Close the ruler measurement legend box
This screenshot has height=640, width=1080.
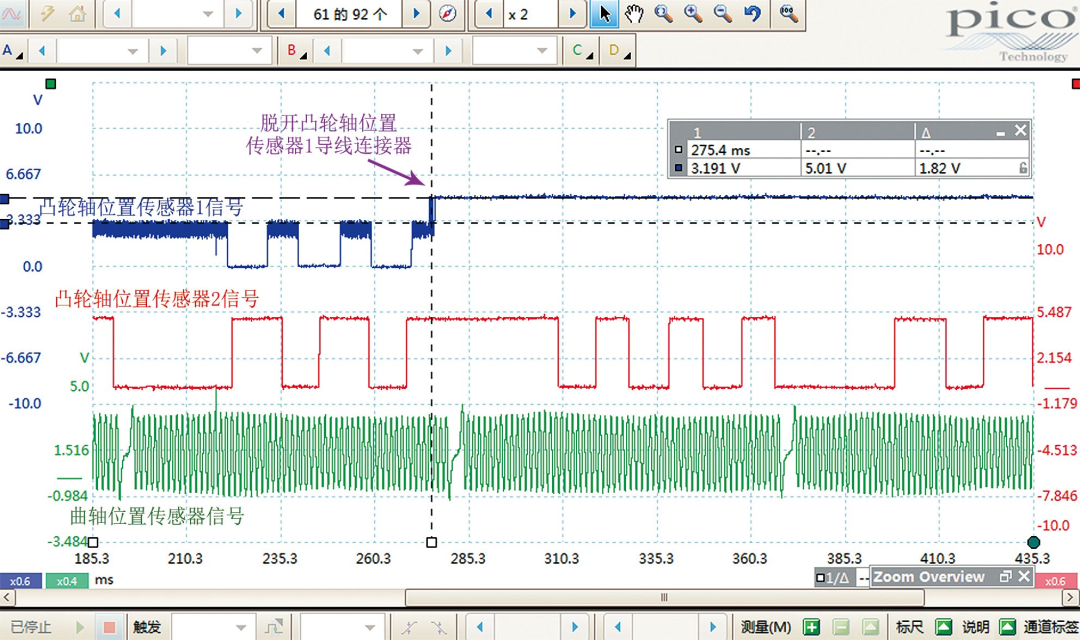pos(1021,130)
